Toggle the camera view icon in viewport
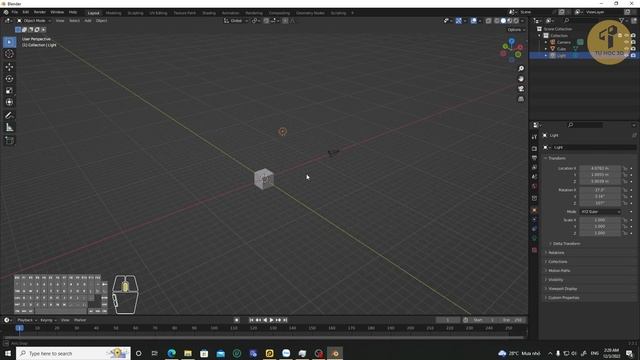The height and width of the screenshot is (360, 640). (521, 89)
